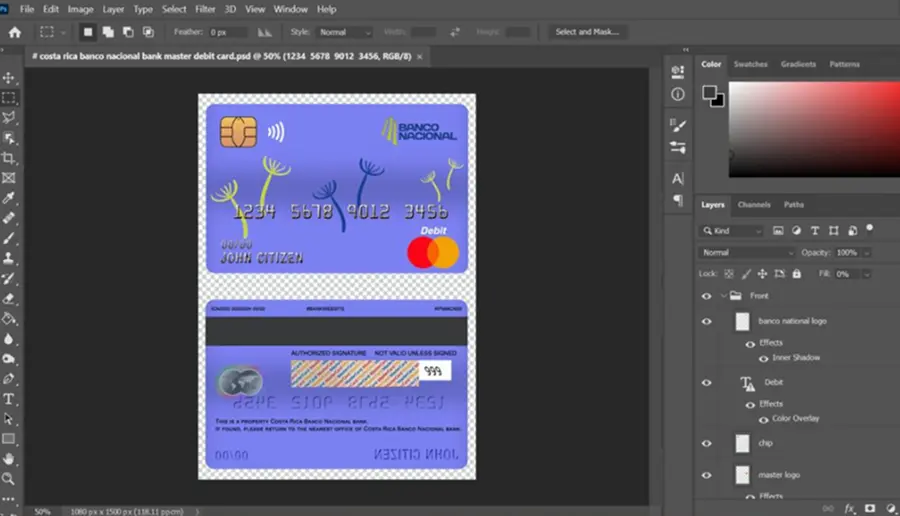
Task: Select the Lasso tool
Action: [x=9, y=118]
